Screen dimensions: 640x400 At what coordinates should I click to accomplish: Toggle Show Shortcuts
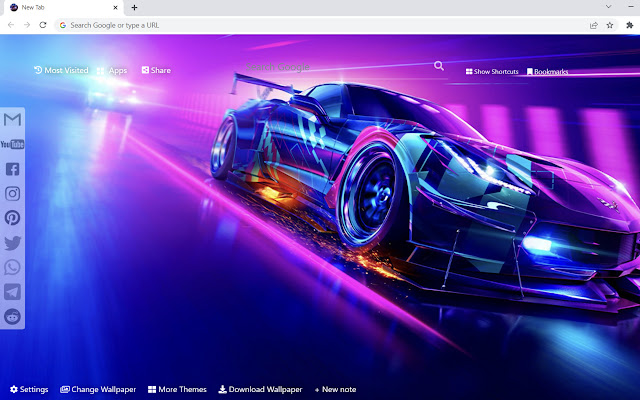[492, 71]
